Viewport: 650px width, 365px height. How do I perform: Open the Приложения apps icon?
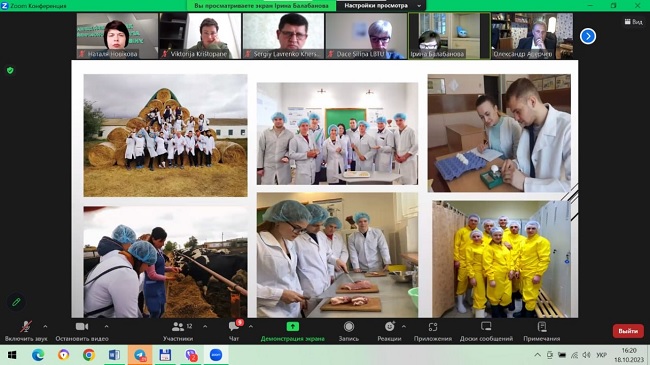433,327
